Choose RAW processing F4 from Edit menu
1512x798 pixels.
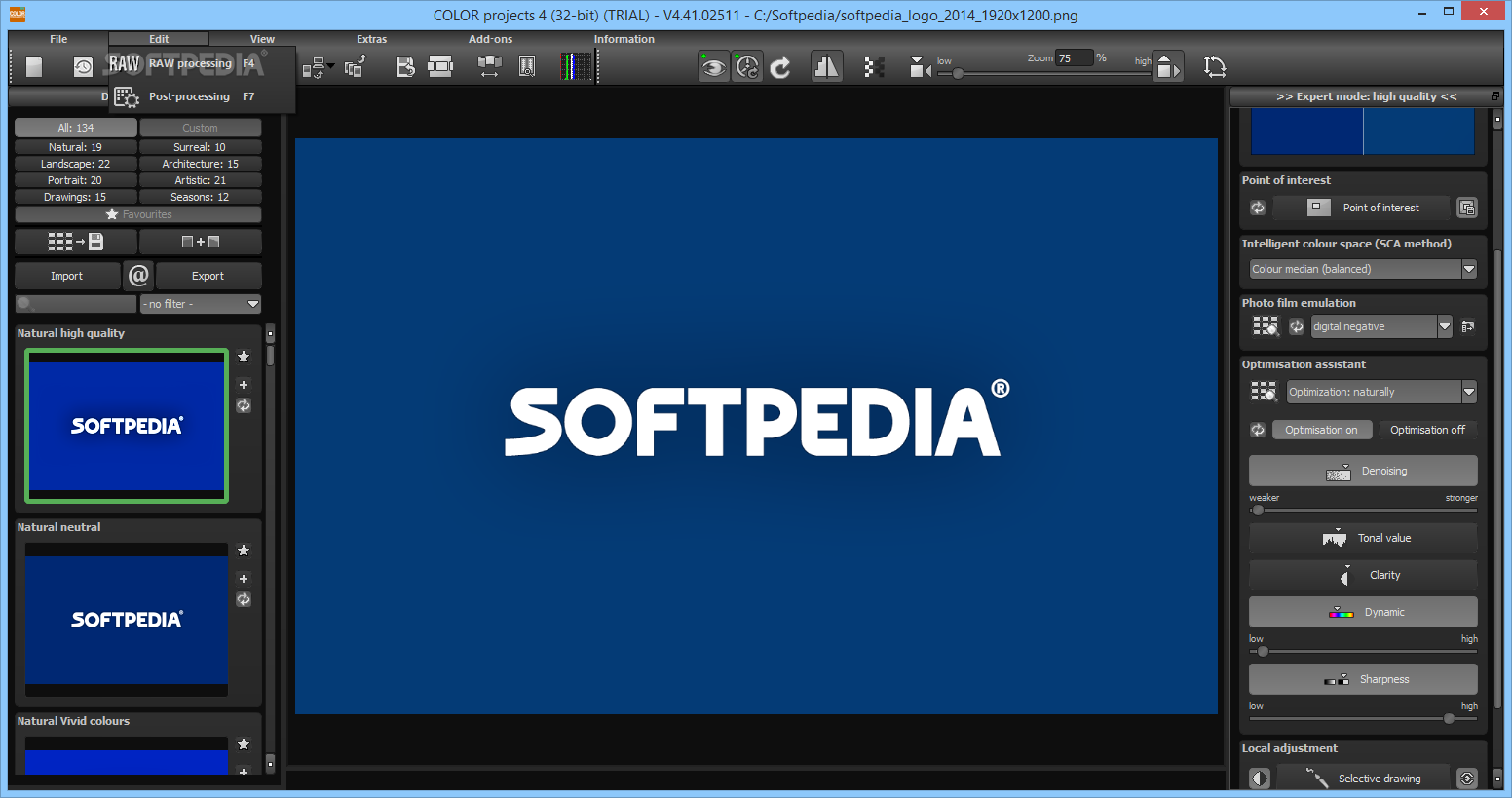(202, 63)
